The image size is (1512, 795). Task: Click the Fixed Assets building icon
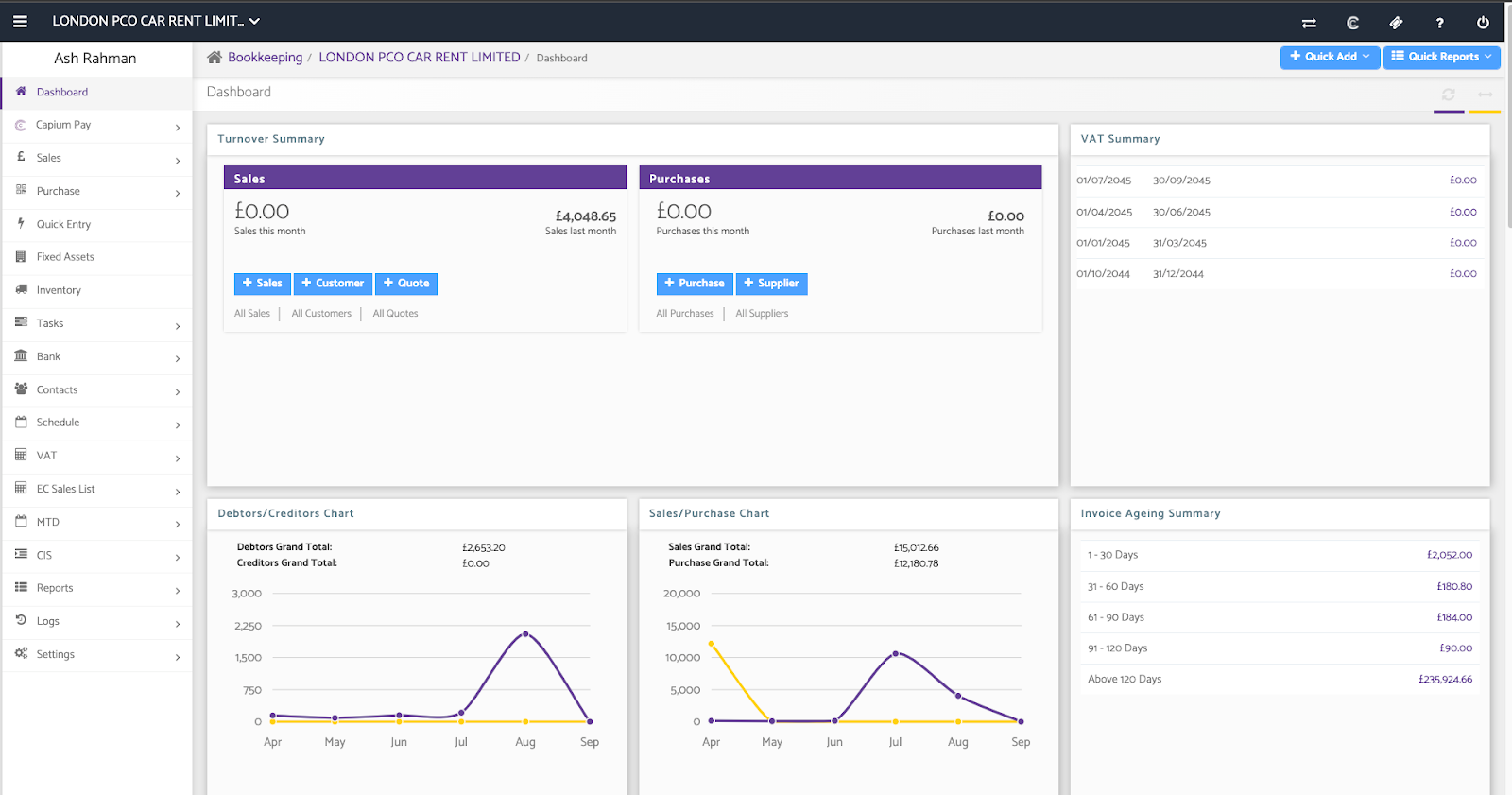[x=21, y=256]
